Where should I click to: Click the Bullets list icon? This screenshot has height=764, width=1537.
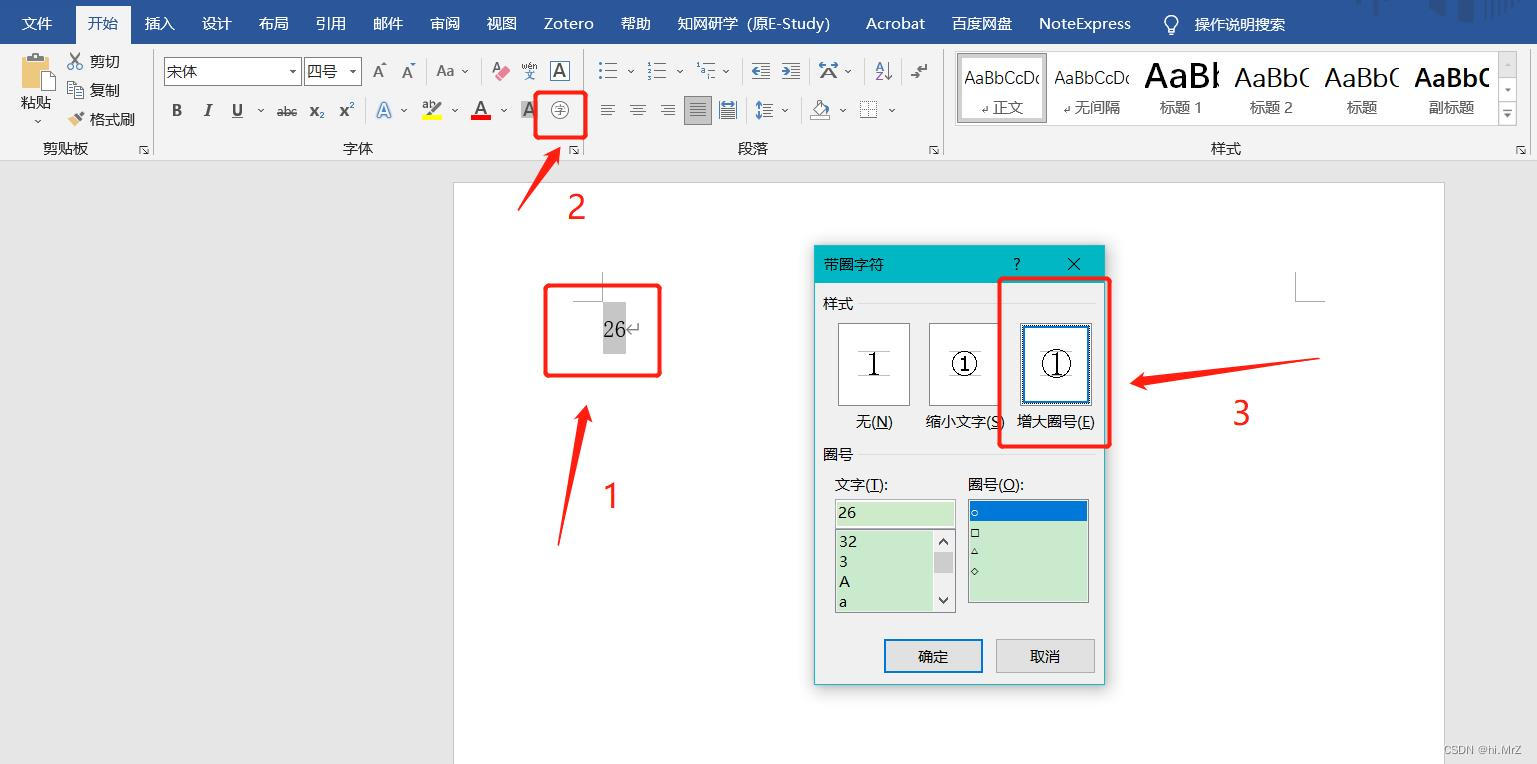click(x=607, y=71)
